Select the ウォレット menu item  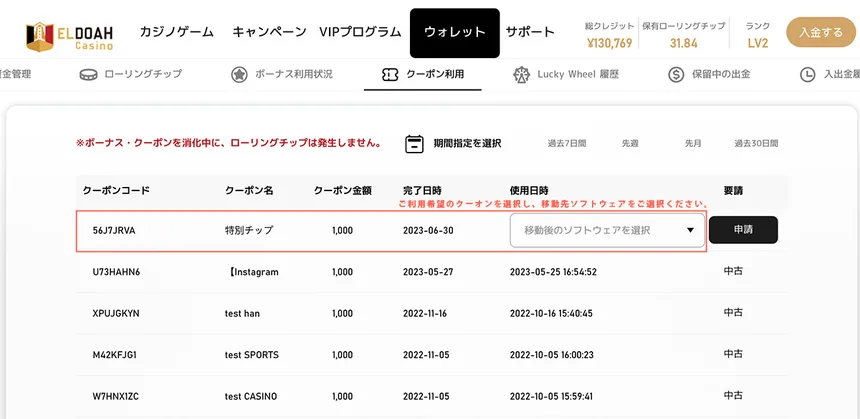455,33
